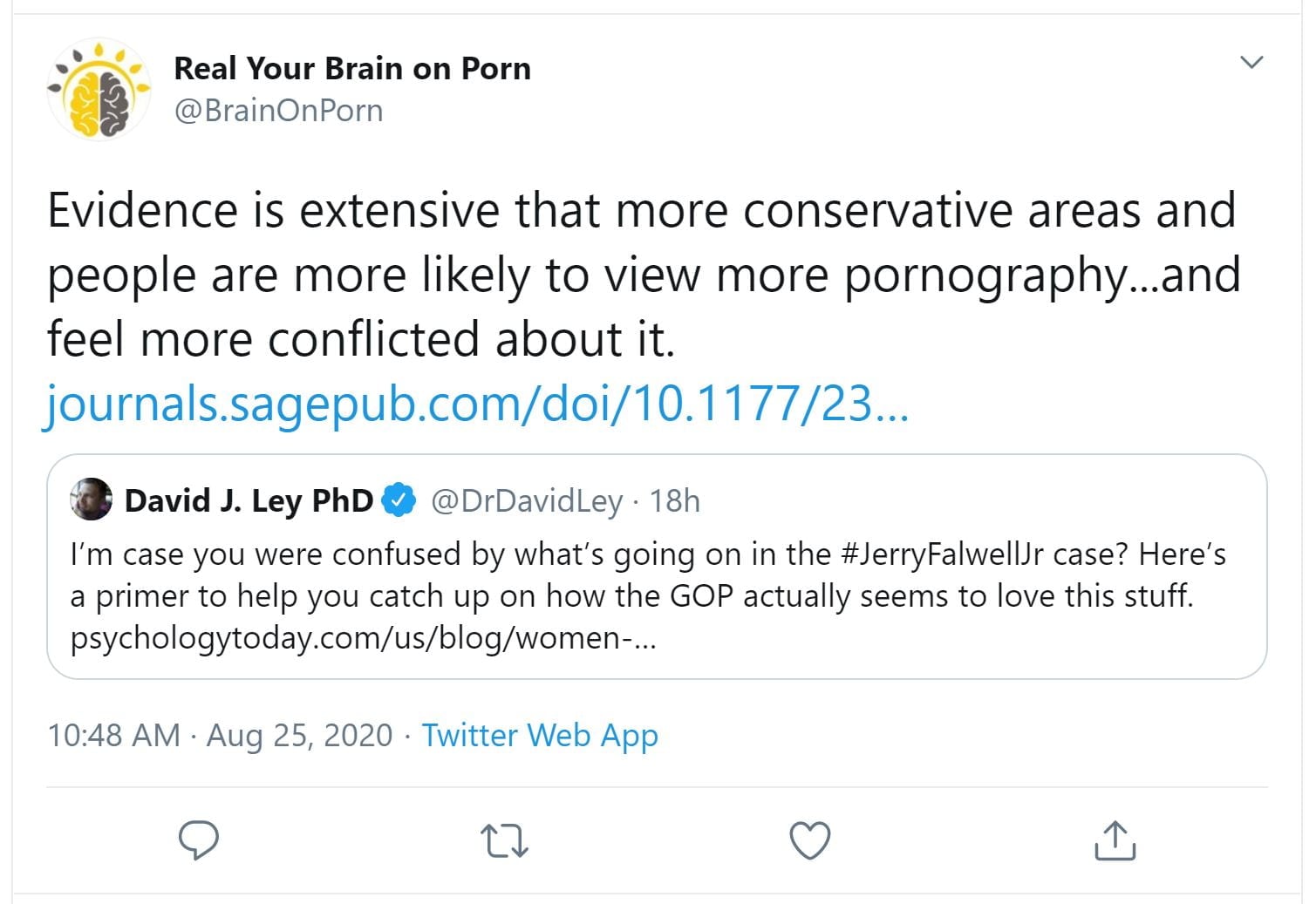The image size is (1316, 904).
Task: Click the @DrDavidLey handle
Action: (527, 501)
